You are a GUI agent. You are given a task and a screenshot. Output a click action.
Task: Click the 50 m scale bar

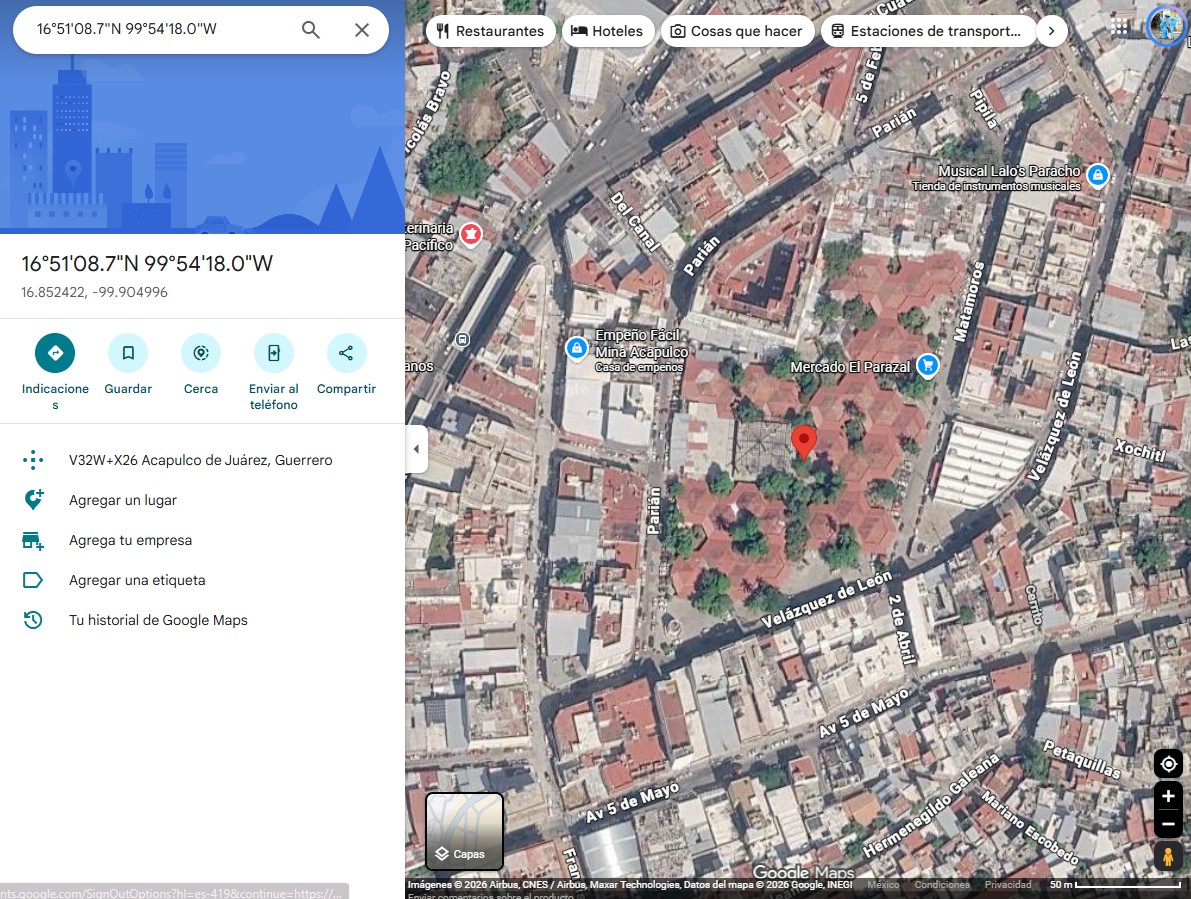tap(1115, 885)
